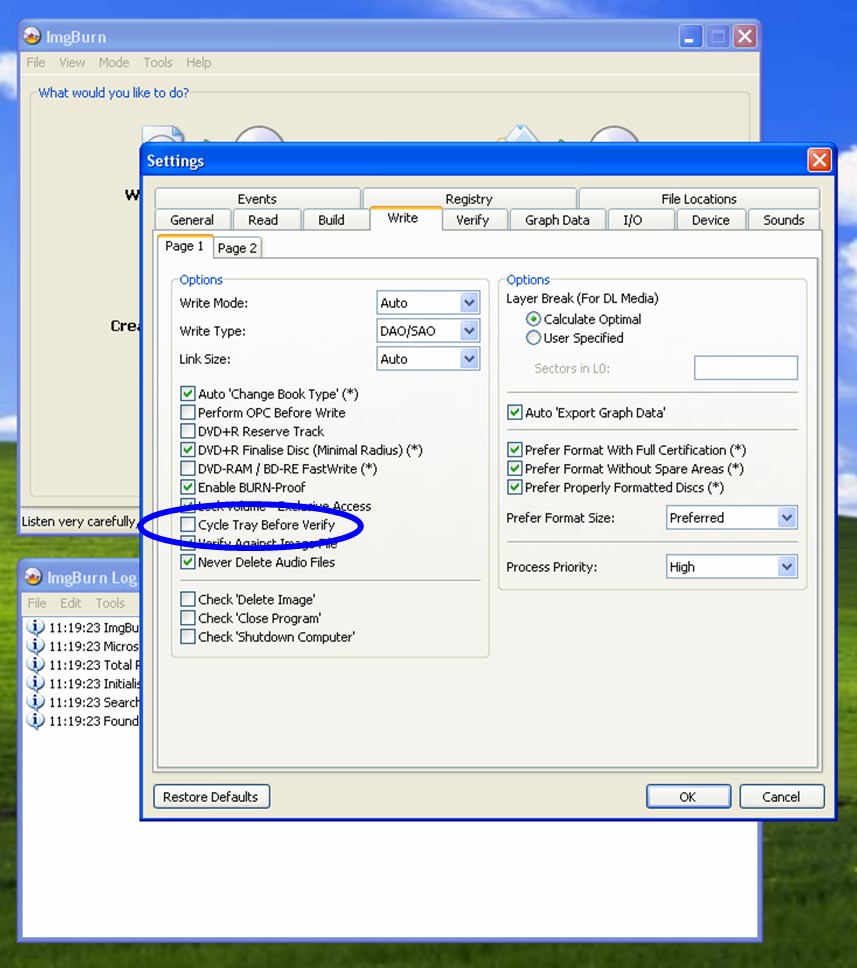This screenshot has height=968, width=857.
Task: Close the Settings dialog with the X button
Action: (x=819, y=161)
